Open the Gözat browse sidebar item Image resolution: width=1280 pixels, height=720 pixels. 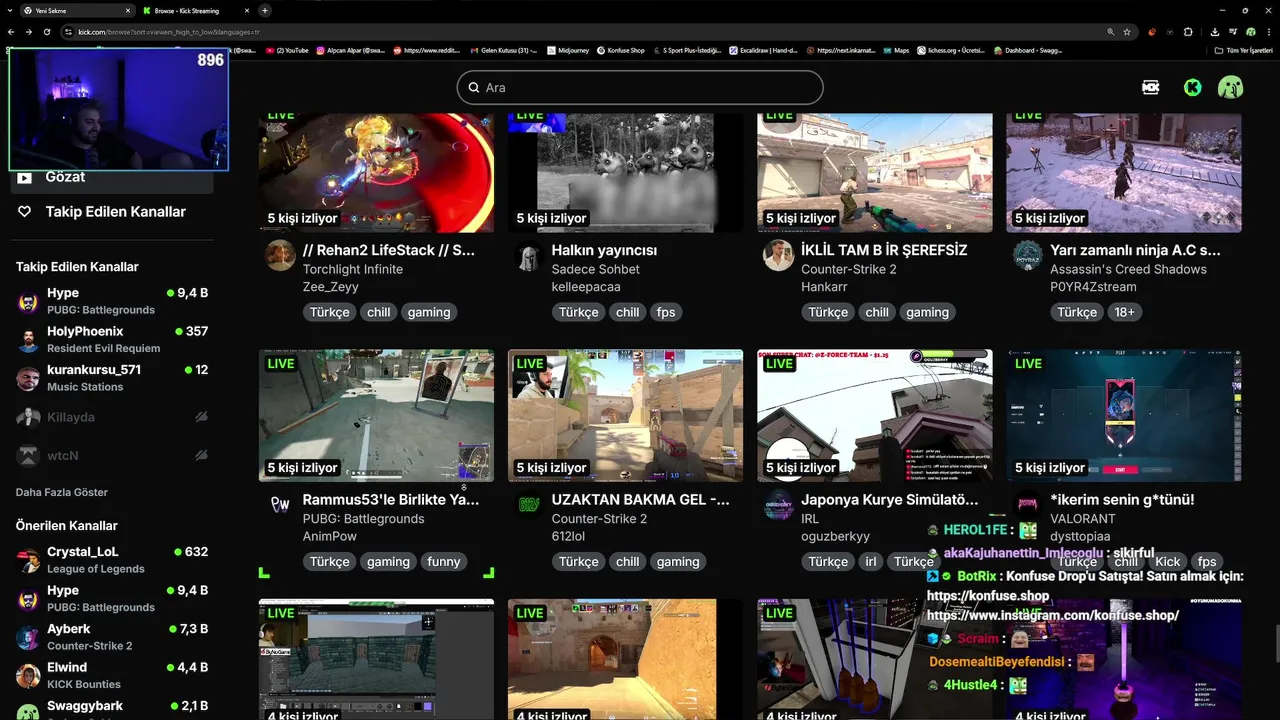click(x=110, y=178)
